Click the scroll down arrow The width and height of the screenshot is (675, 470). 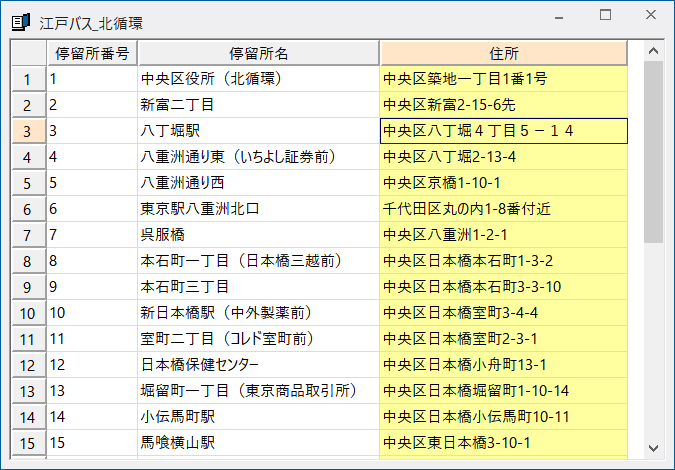coord(653,447)
